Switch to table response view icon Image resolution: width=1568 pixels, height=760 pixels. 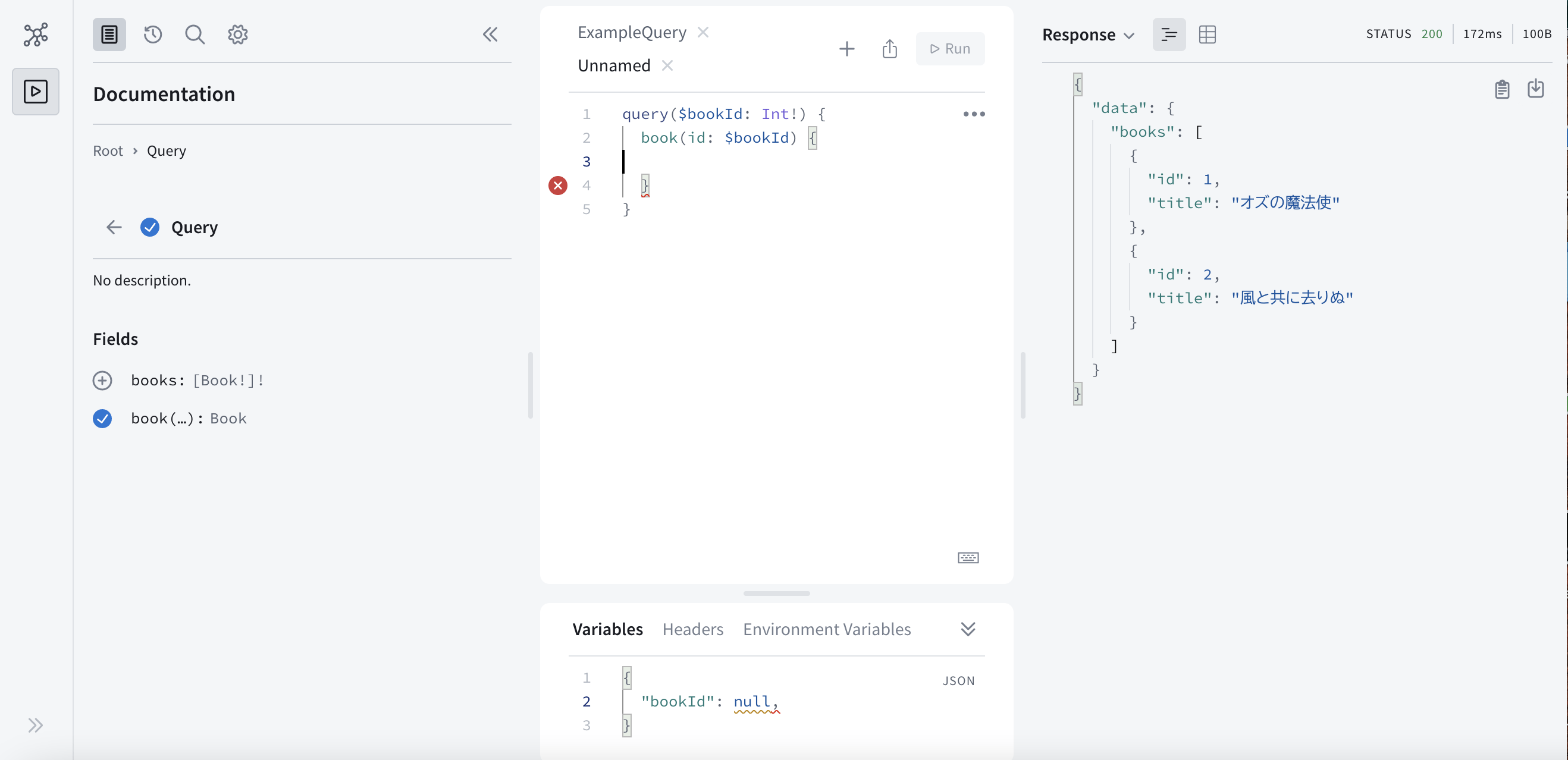click(x=1207, y=34)
